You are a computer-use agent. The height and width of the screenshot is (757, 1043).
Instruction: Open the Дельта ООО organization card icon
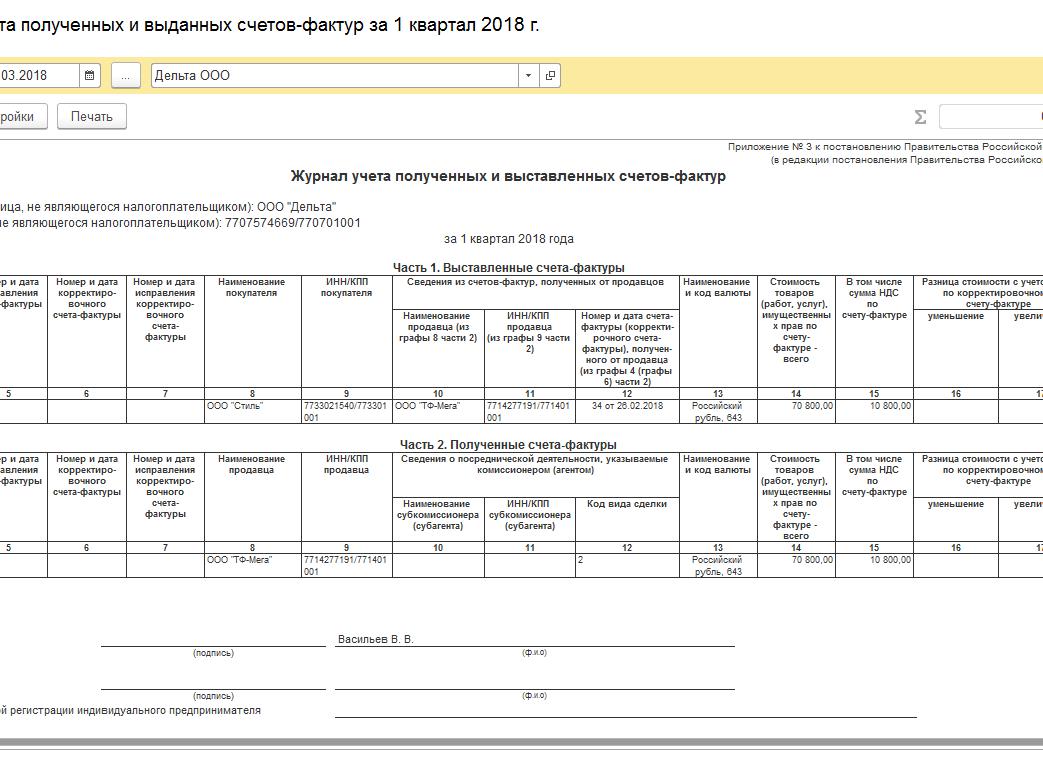click(x=550, y=75)
